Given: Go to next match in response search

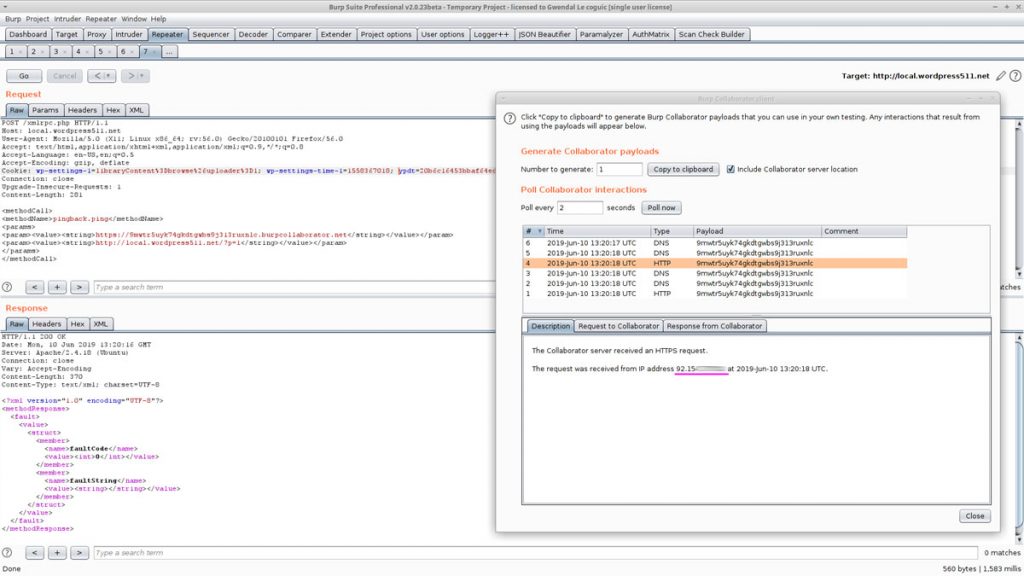Looking at the screenshot, I should (79, 552).
